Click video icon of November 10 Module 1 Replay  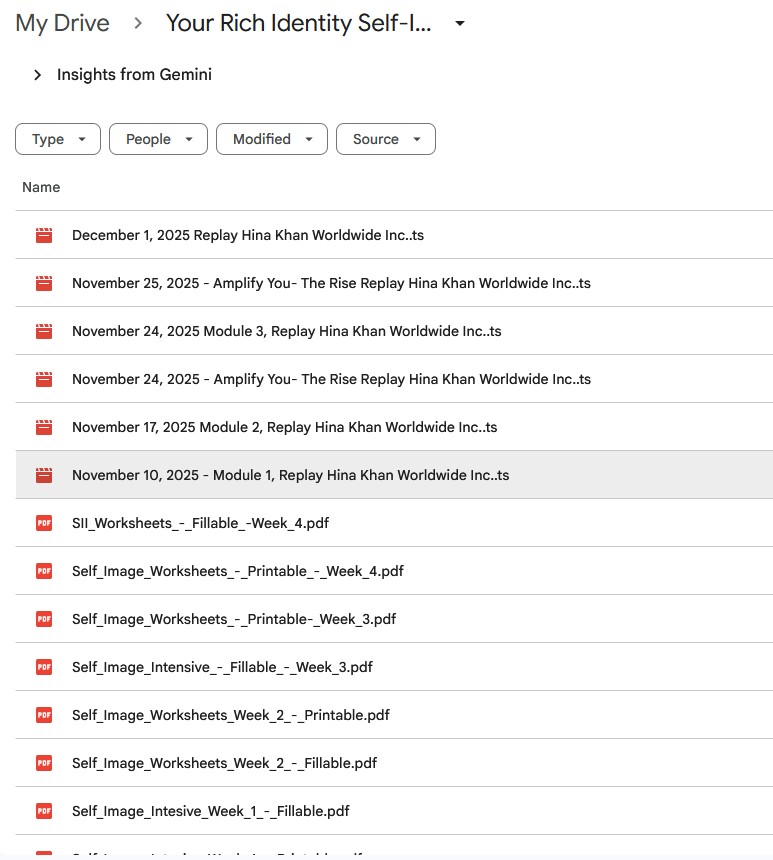[44, 476]
